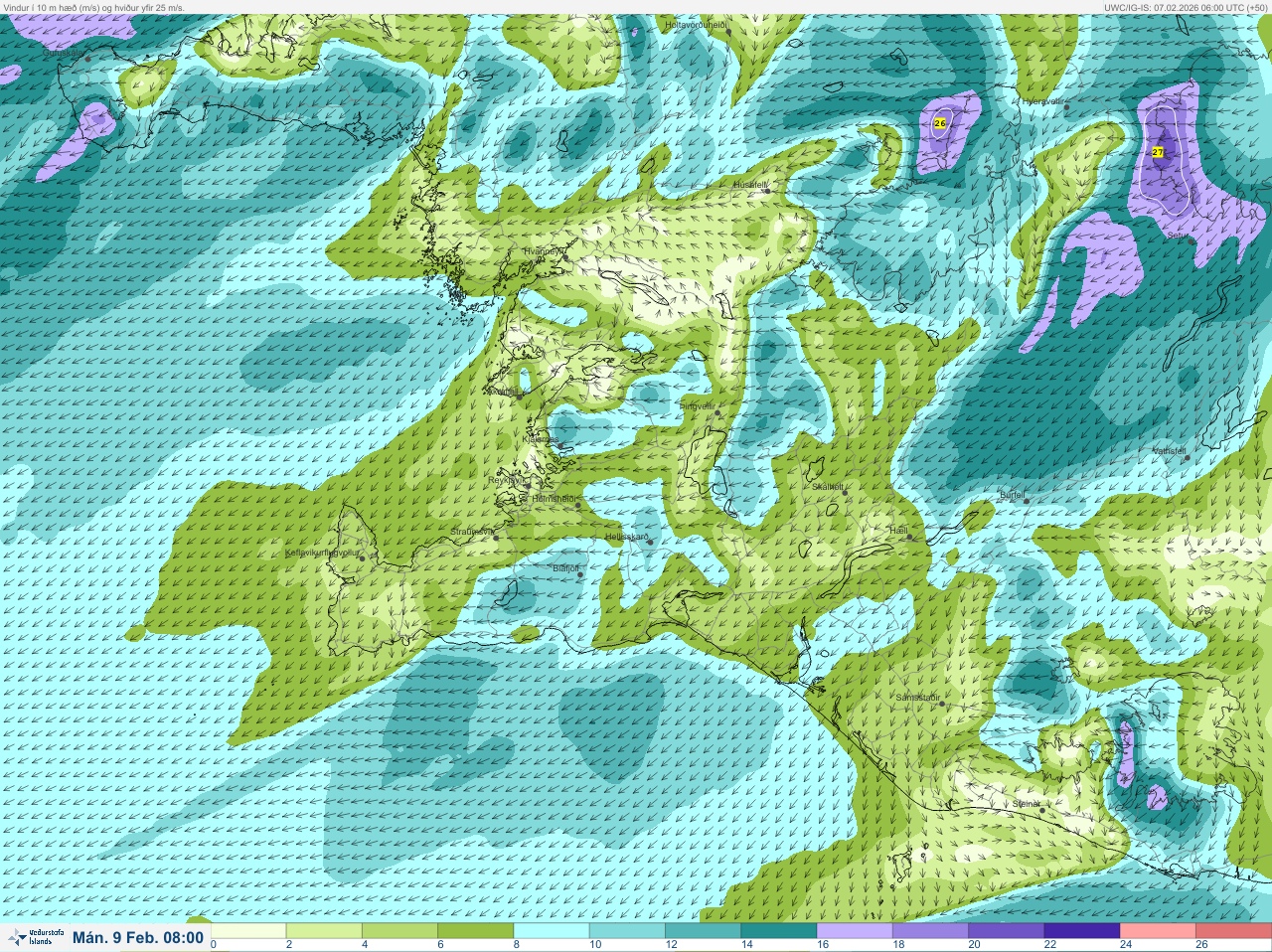This screenshot has height=952, width=1272.
Task: Select the 4–6 m/s legend swatch
Action: click(x=399, y=931)
